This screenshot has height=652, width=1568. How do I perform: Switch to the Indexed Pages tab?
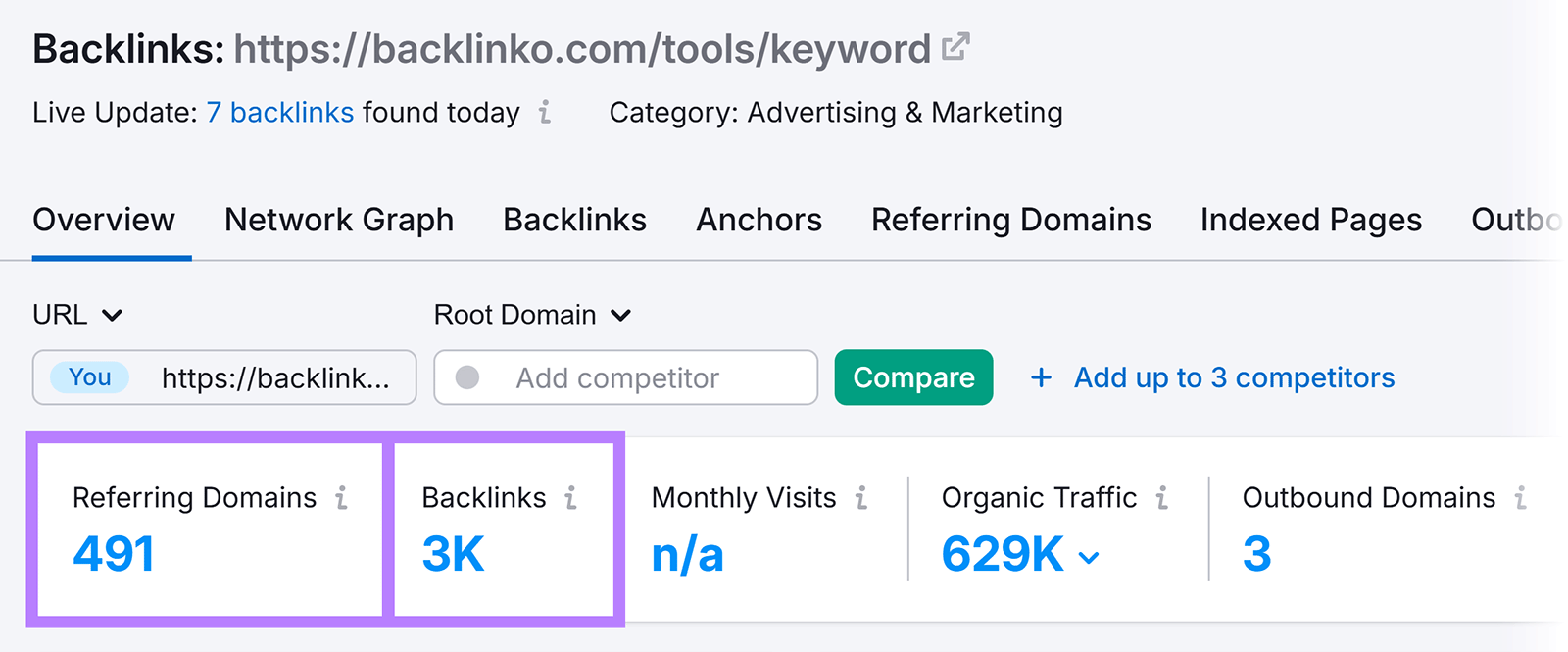pos(1310,220)
